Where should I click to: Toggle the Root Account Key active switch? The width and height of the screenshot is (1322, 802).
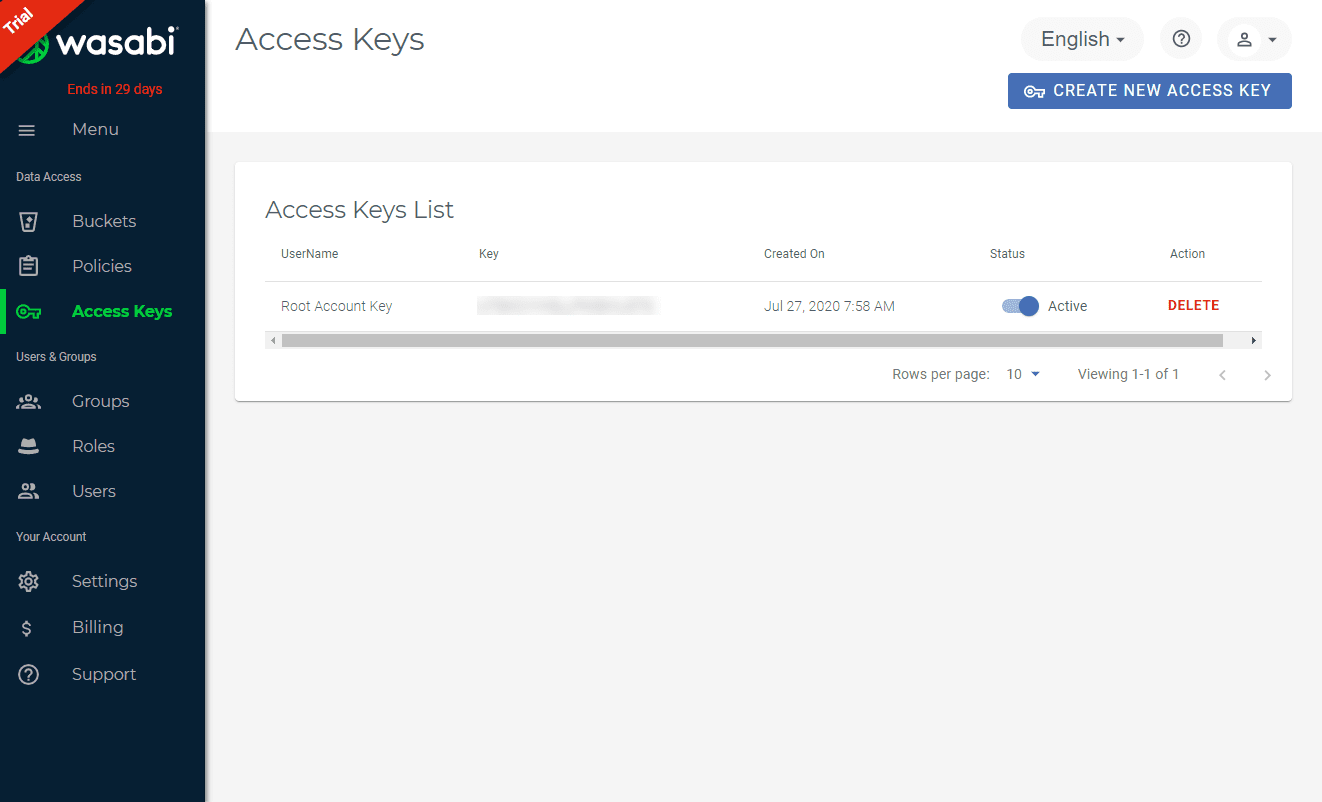1020,306
